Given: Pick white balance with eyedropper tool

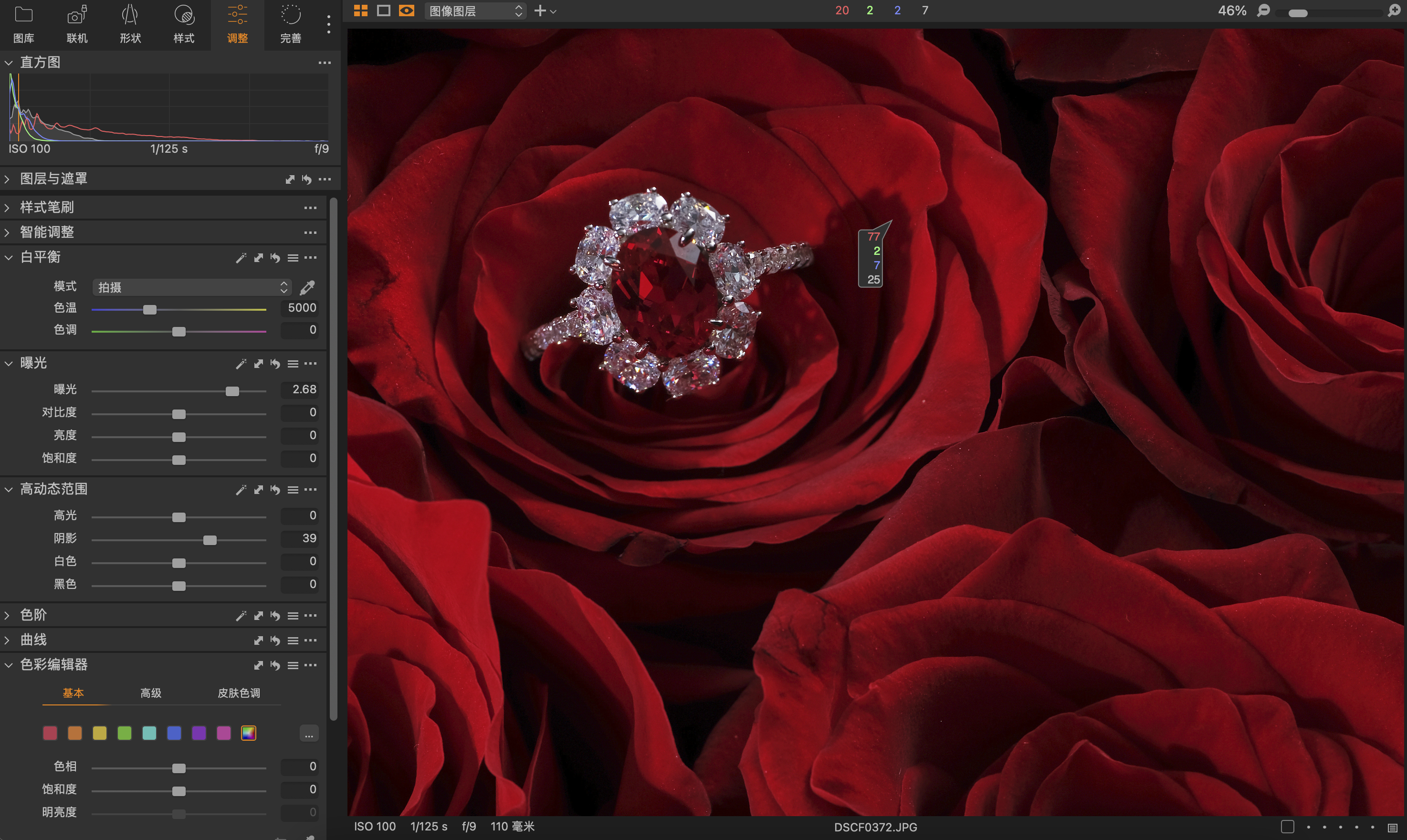Looking at the screenshot, I should (x=307, y=287).
